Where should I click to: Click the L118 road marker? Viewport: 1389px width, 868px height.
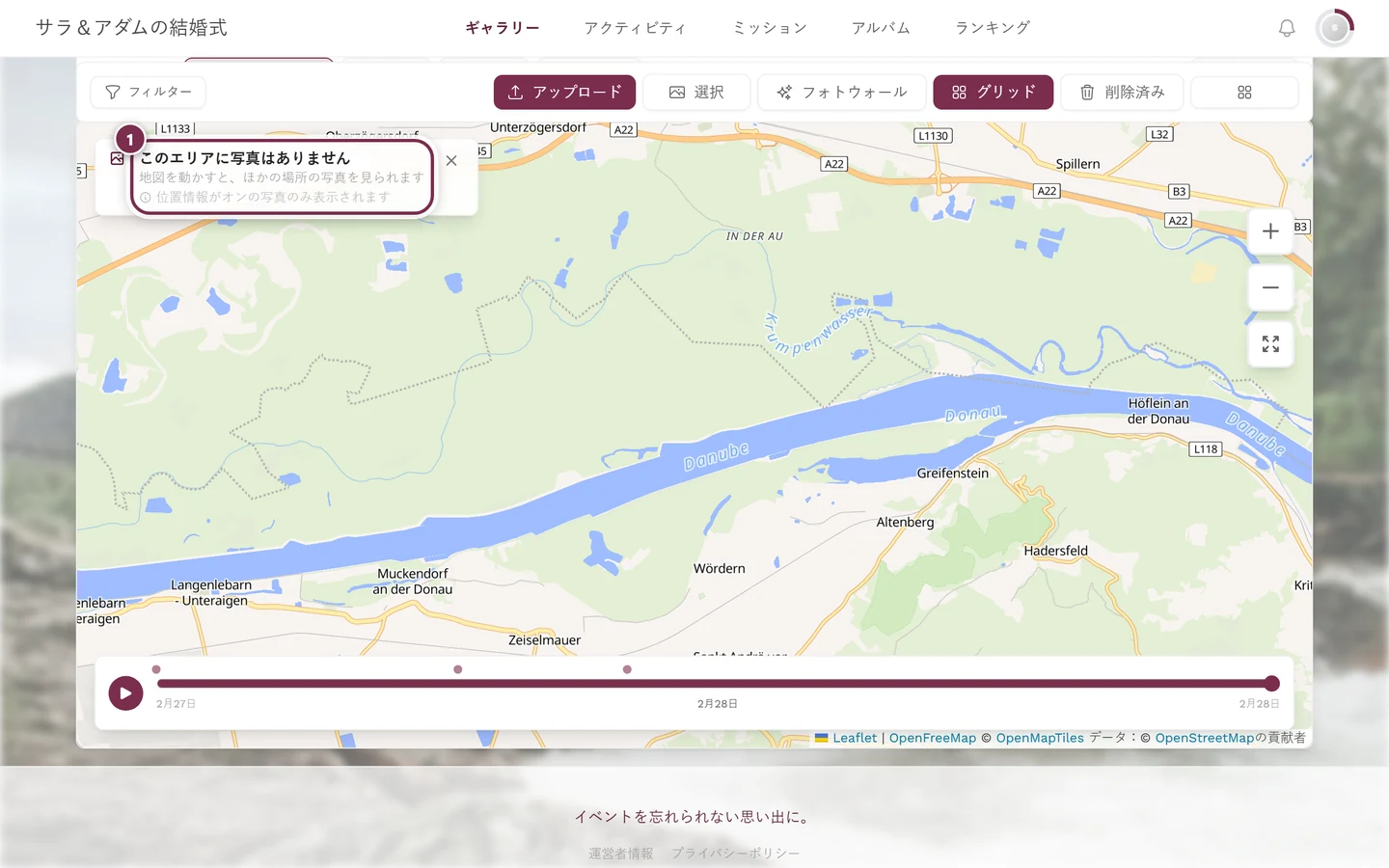click(1206, 449)
